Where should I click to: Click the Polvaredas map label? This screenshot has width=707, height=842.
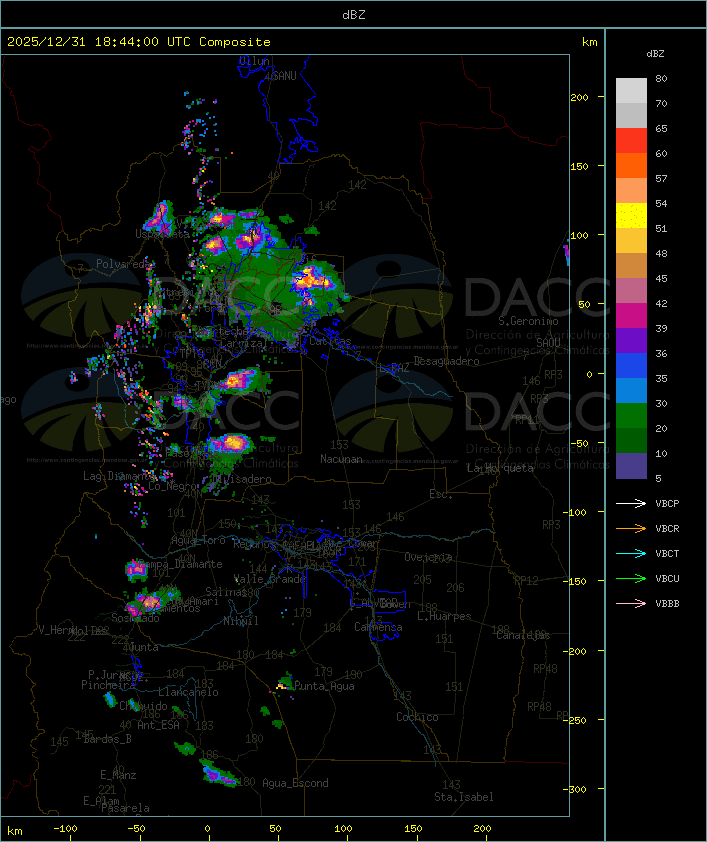pyautogui.click(x=125, y=264)
